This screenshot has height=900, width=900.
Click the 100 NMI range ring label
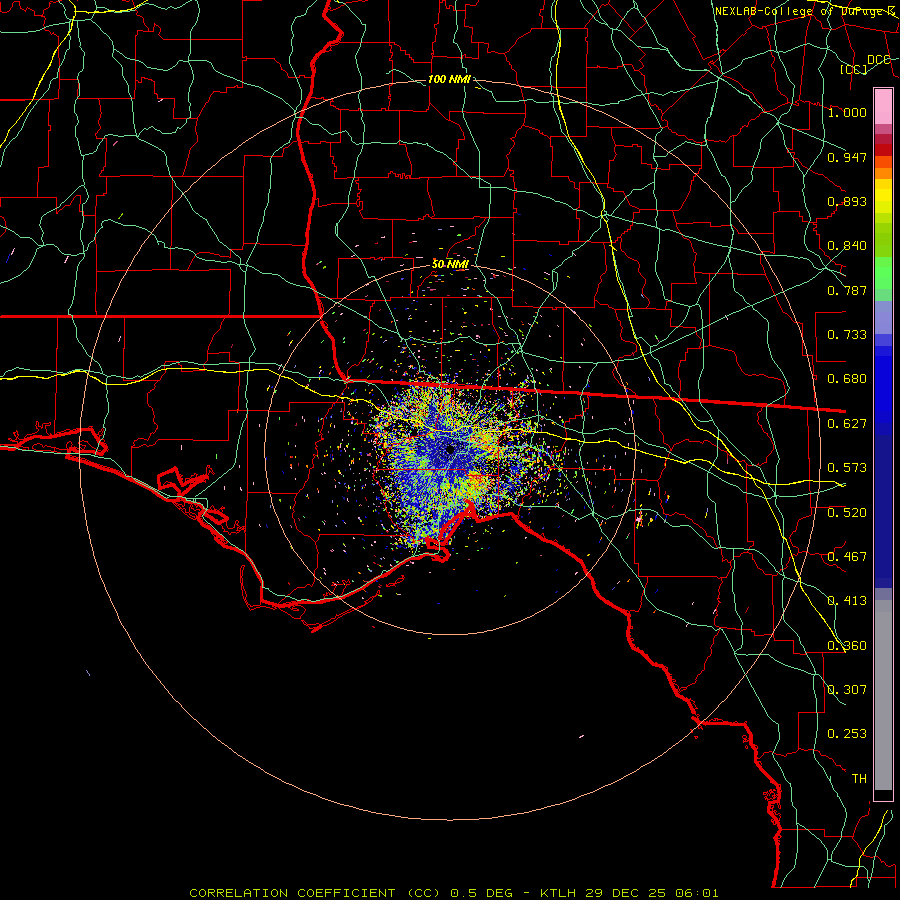coord(449,79)
